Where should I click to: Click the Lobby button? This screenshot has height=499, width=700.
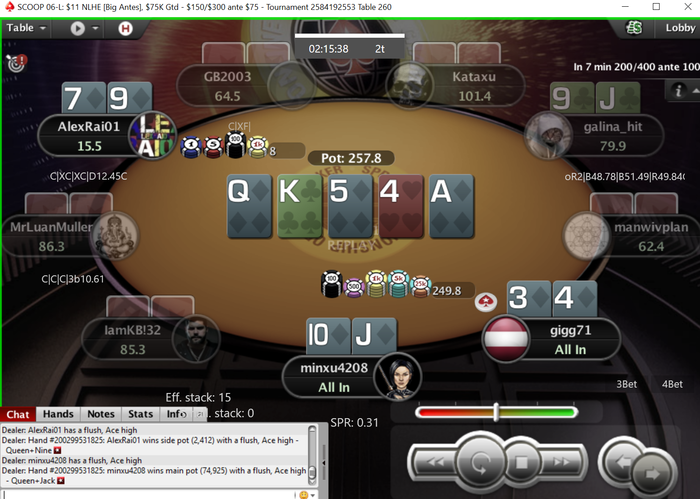(679, 28)
